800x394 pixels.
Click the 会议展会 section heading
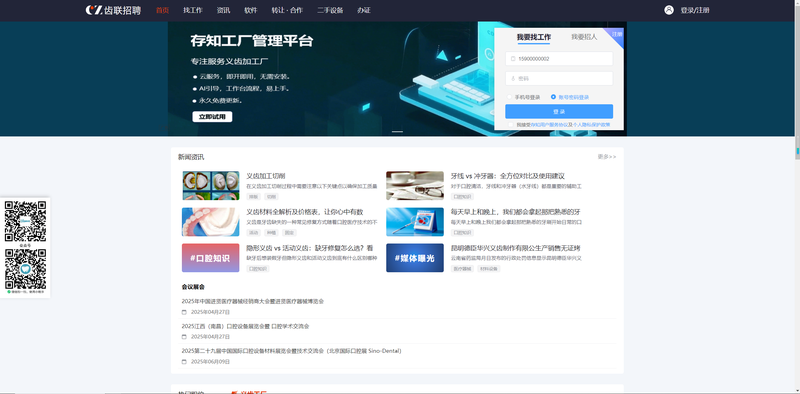(193, 287)
